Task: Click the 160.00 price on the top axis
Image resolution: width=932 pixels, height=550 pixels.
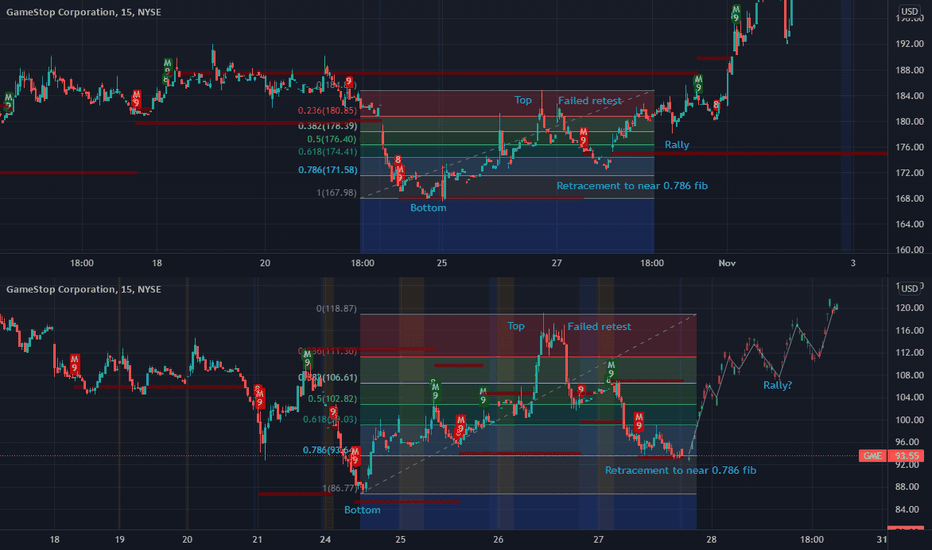Action: tap(909, 250)
